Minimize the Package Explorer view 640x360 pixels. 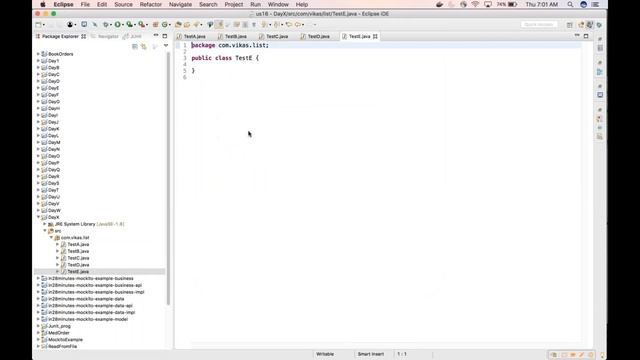pyautogui.click(x=156, y=36)
